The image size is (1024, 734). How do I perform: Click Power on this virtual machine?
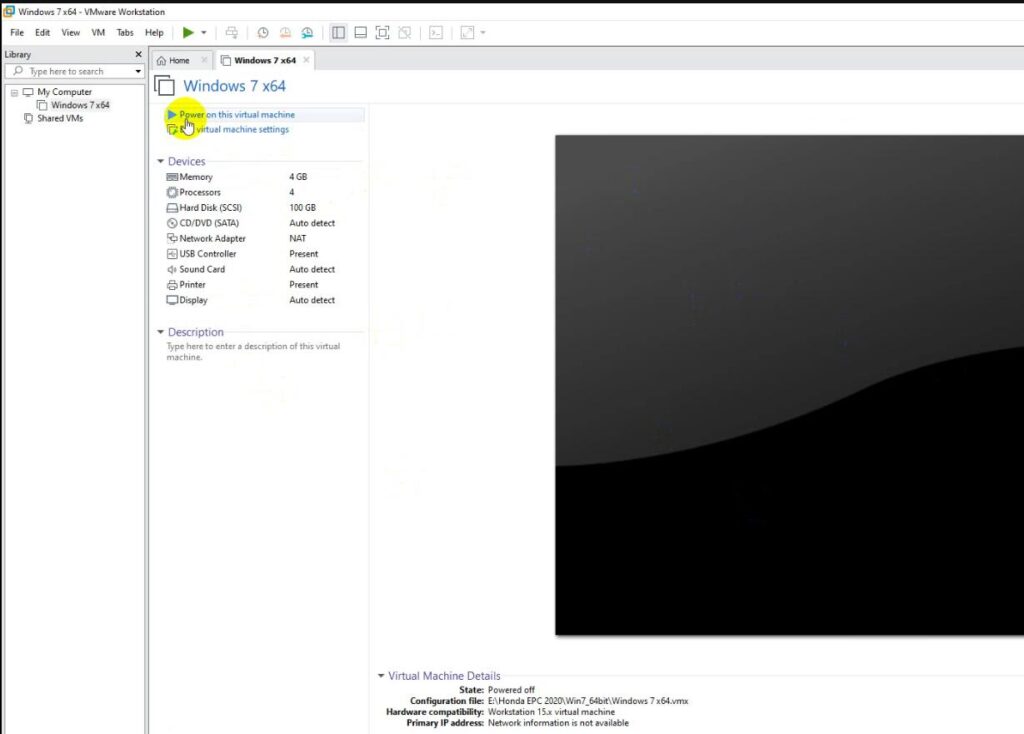point(236,114)
